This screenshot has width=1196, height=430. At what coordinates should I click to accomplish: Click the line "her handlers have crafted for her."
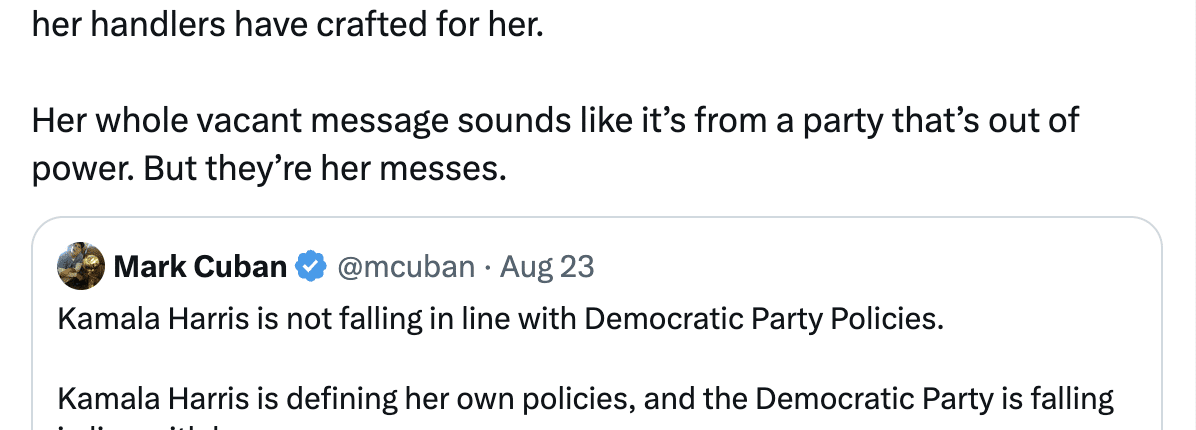click(x=288, y=23)
